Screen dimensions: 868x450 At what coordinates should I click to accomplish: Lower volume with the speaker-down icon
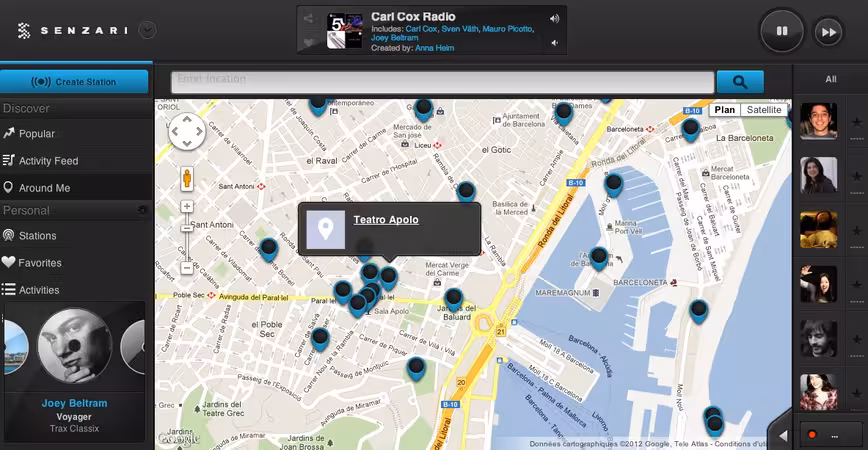(x=554, y=43)
